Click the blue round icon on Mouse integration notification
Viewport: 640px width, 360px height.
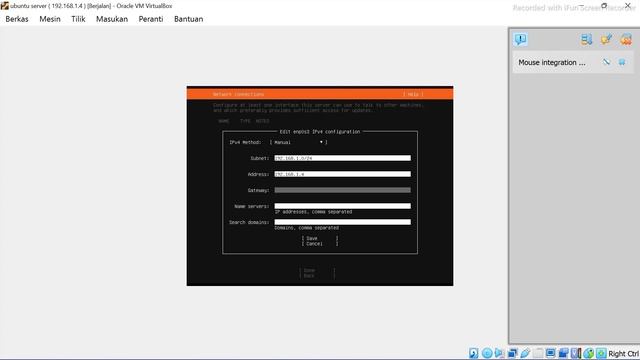click(622, 62)
